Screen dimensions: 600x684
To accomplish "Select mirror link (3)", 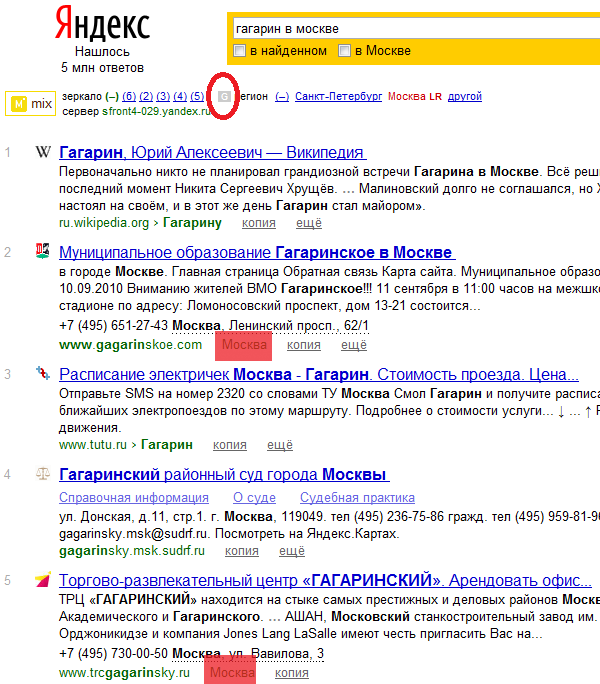I will click(163, 96).
